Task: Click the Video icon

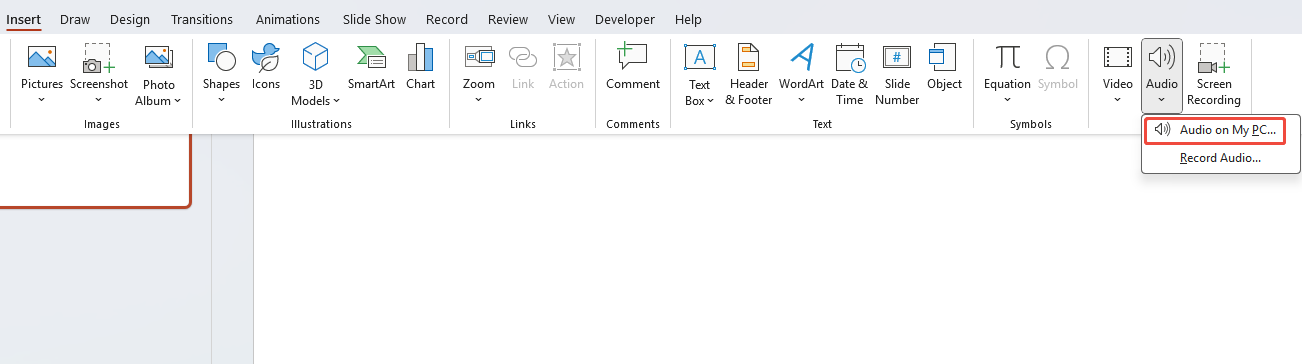Action: click(x=1118, y=58)
